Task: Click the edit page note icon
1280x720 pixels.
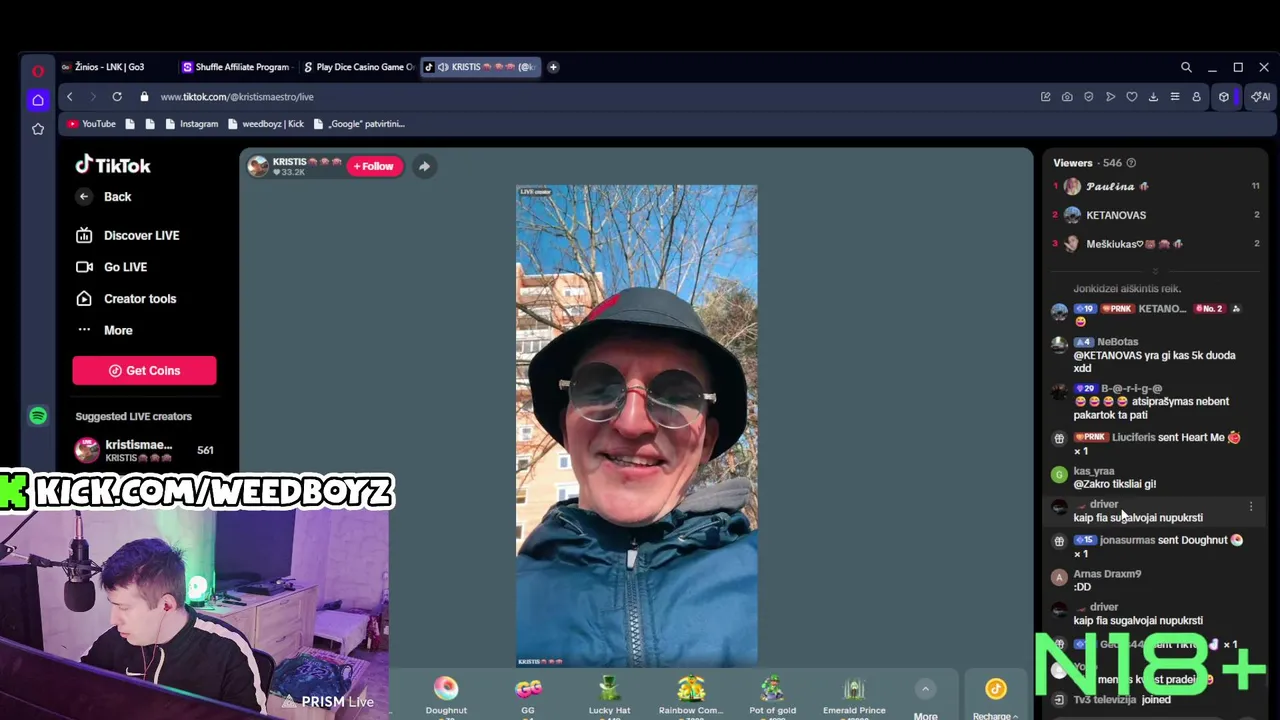Action: [1046, 97]
